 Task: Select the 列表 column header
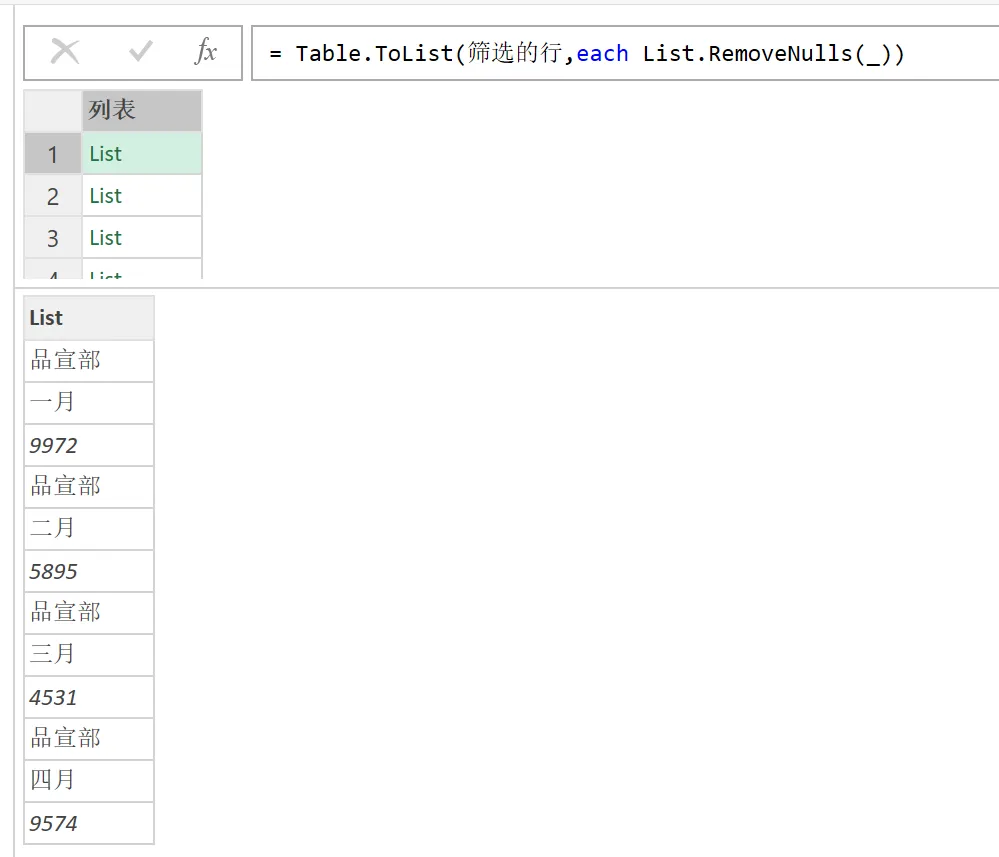pyautogui.click(x=141, y=110)
